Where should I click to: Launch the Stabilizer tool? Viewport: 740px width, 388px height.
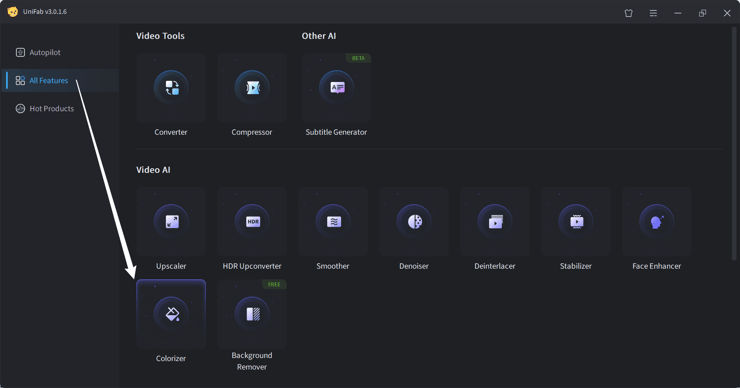point(576,221)
